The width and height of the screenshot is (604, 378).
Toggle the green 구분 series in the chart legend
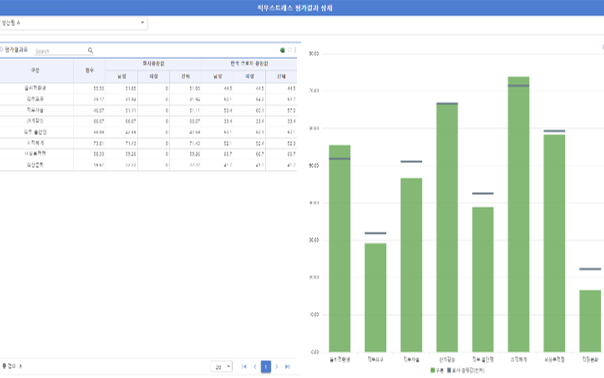point(437,370)
